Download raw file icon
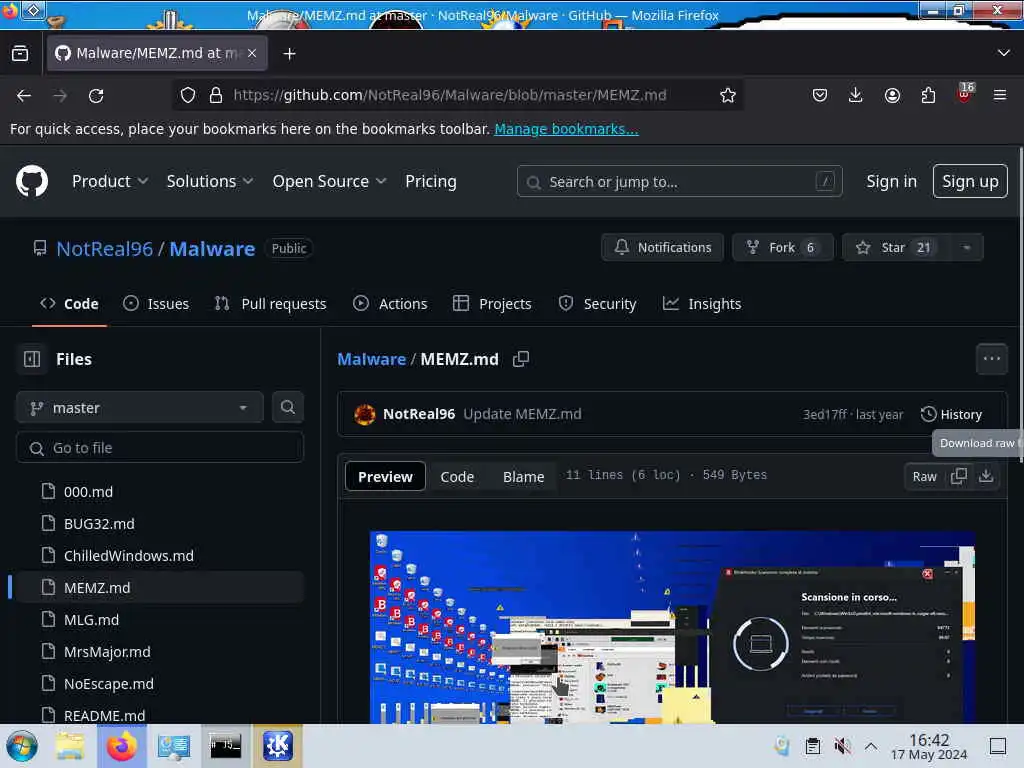1024x768 pixels. pyautogui.click(x=986, y=476)
